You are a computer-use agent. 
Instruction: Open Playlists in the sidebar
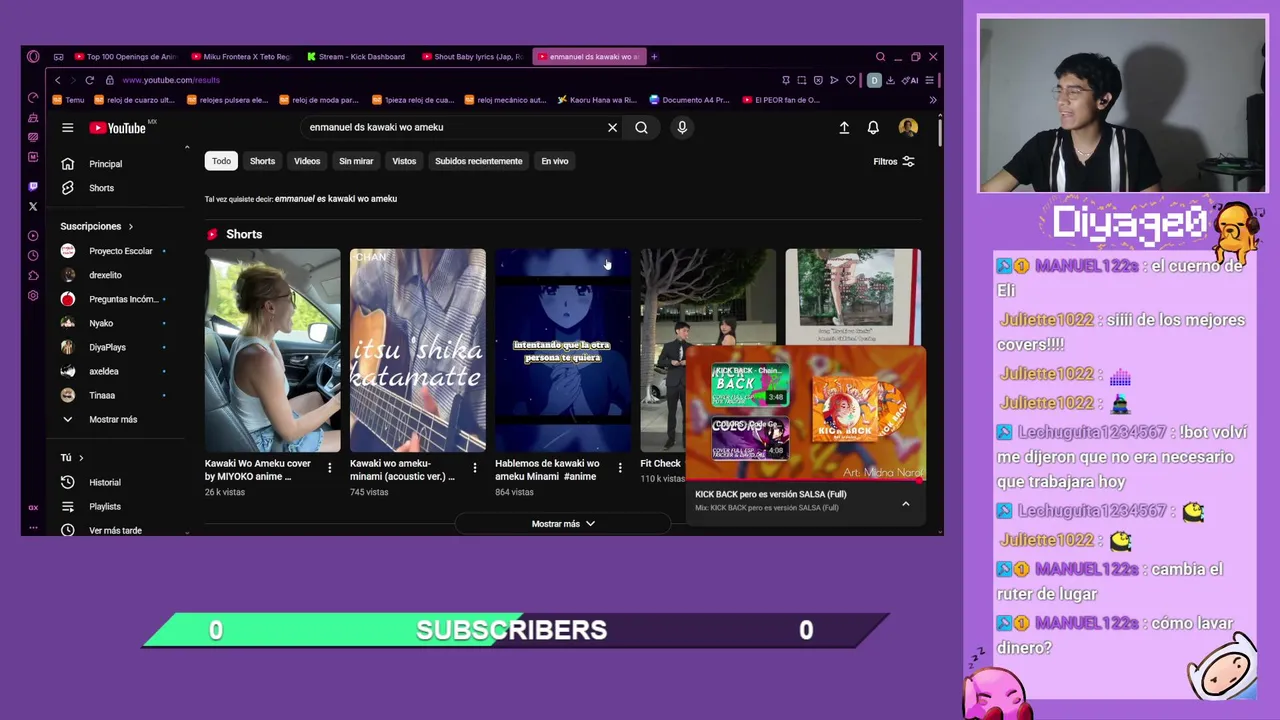pos(105,507)
